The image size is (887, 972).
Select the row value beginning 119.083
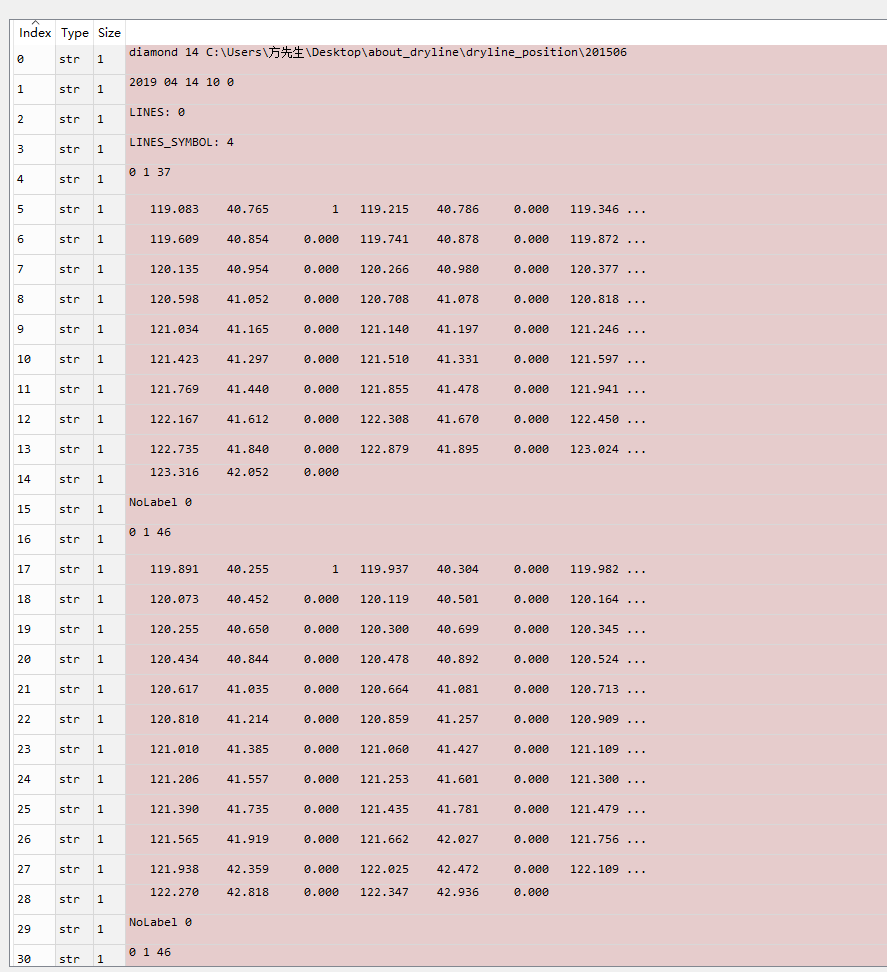click(506, 210)
